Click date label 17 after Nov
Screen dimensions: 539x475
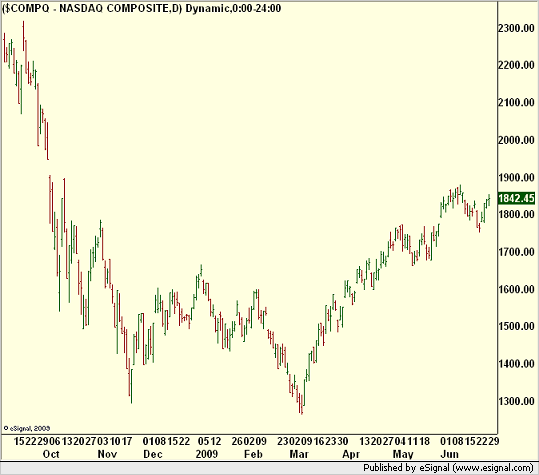point(126,441)
